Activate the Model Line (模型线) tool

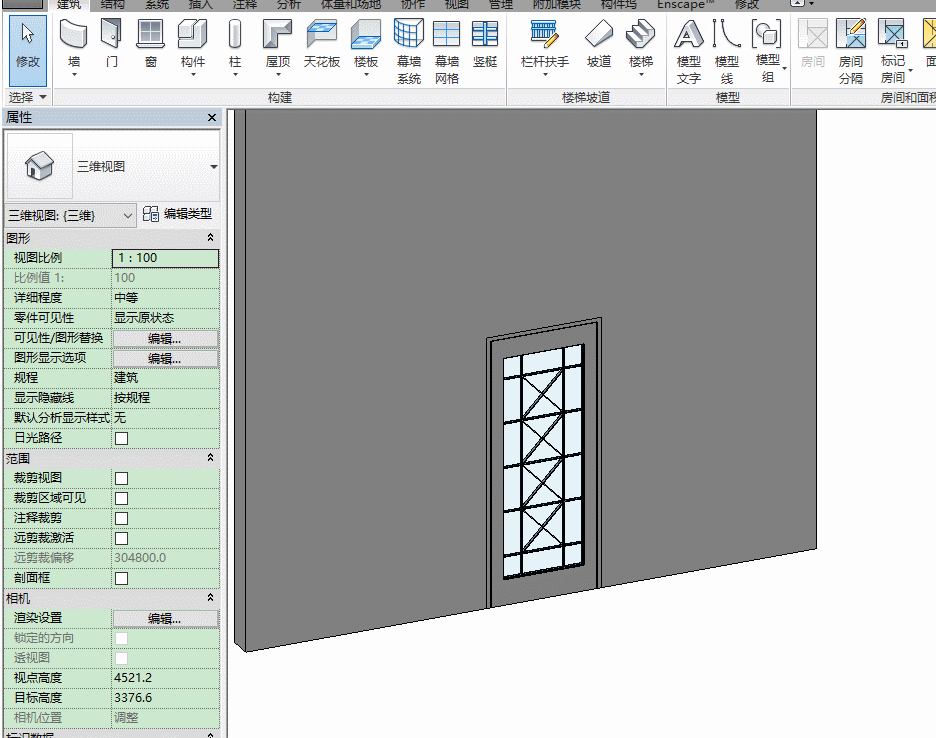click(726, 51)
